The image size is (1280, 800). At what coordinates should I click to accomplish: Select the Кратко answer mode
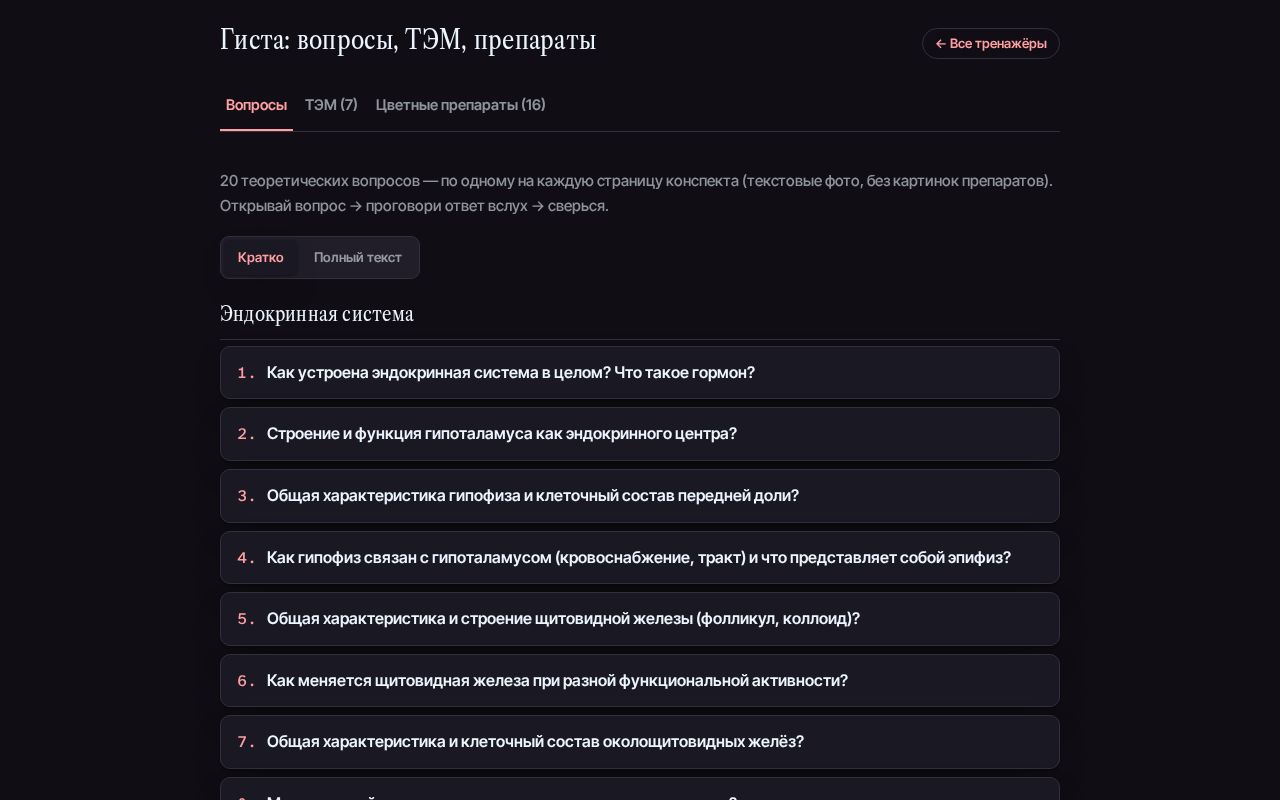[x=261, y=258]
